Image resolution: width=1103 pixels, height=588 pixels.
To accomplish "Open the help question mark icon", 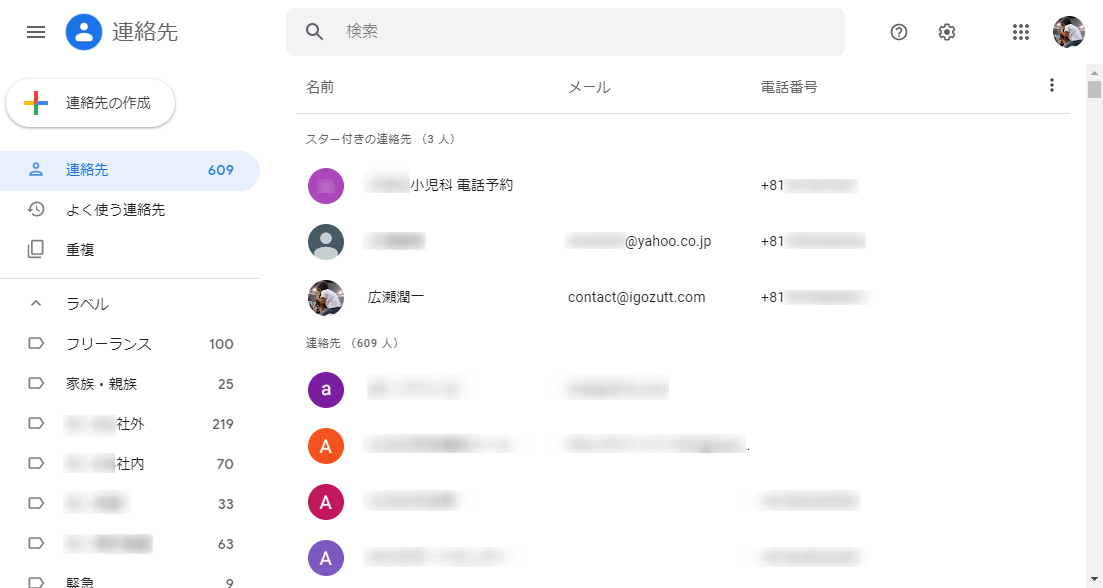I will [x=899, y=32].
